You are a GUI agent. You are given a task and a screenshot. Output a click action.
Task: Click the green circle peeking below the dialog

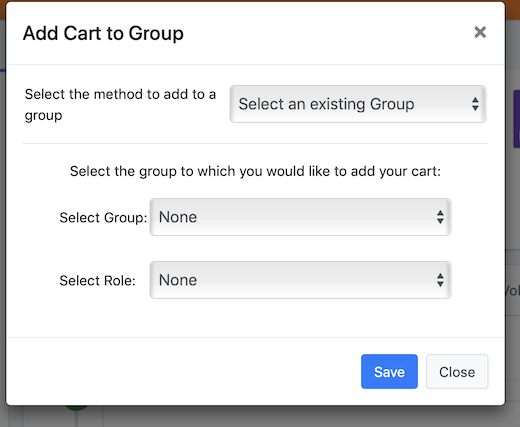click(77, 408)
